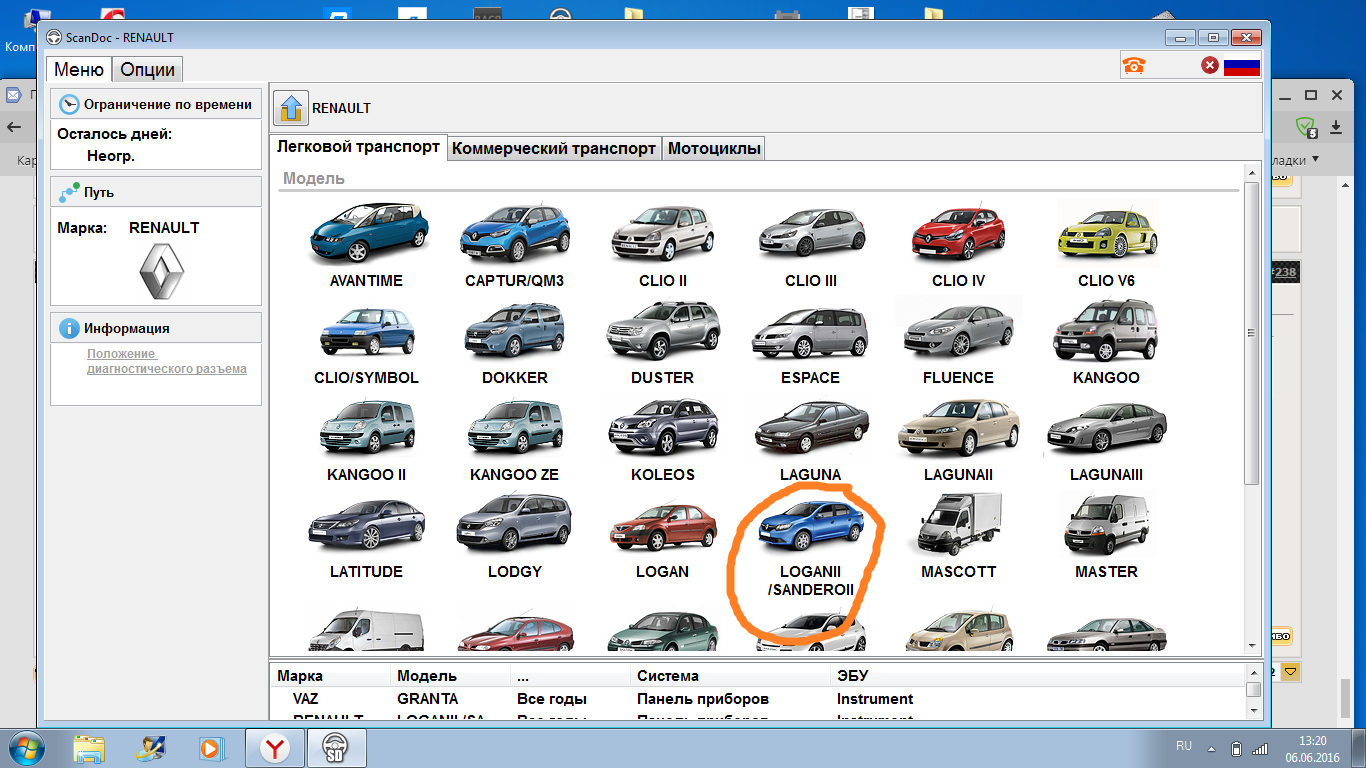Select the KANGOO model
This screenshot has height=768, width=1366.
[x=1107, y=342]
